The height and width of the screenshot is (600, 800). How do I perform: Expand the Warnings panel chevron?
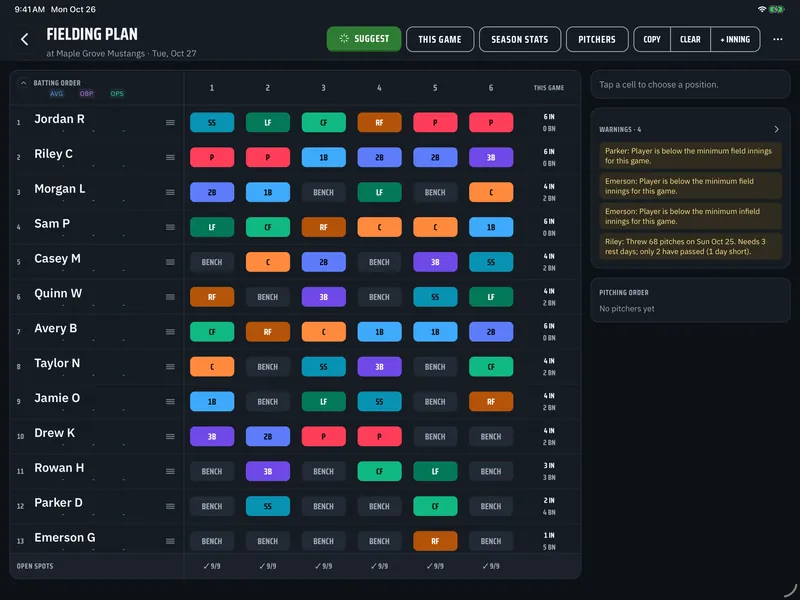click(777, 130)
